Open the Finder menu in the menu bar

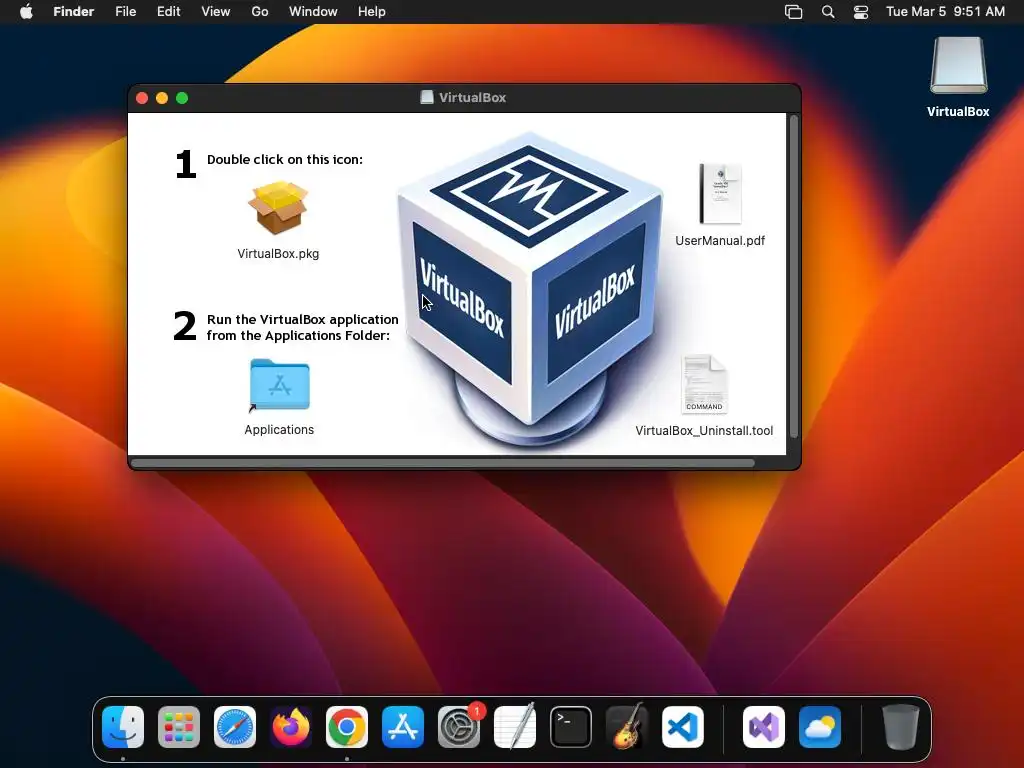tap(74, 12)
